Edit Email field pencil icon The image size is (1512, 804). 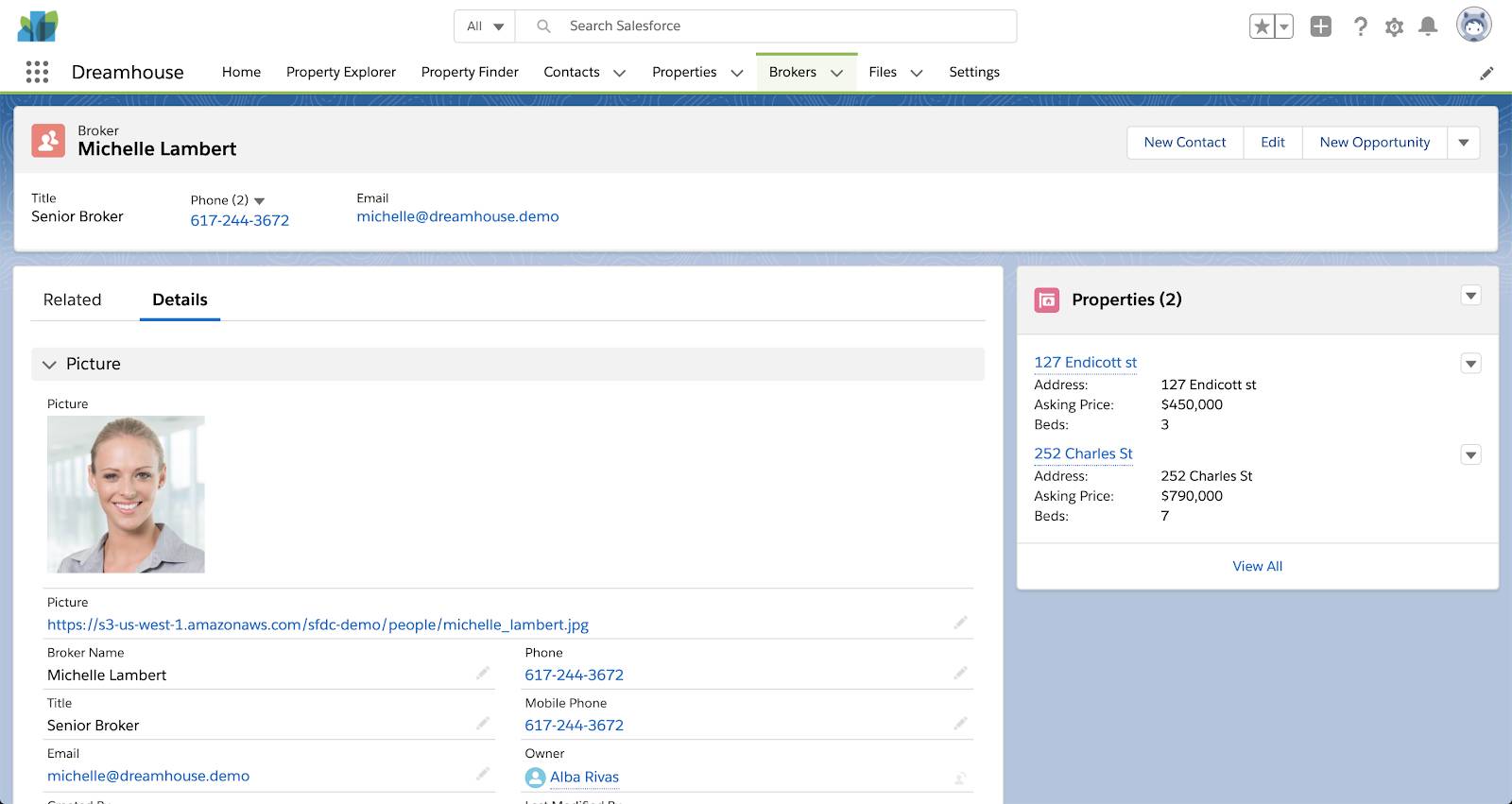(x=483, y=774)
